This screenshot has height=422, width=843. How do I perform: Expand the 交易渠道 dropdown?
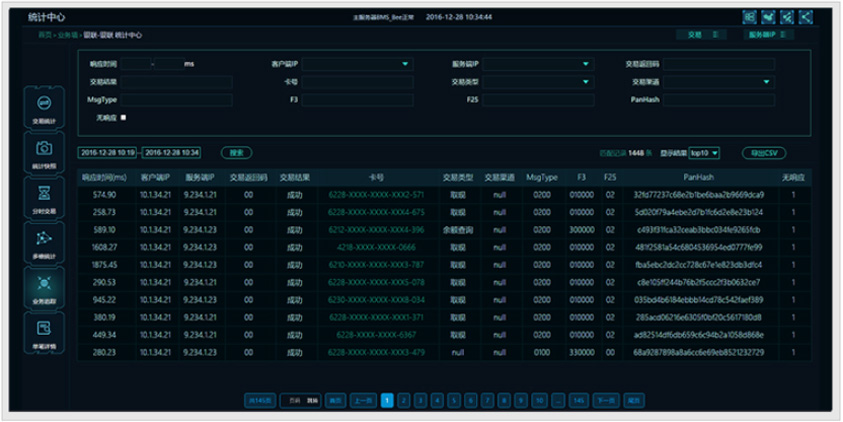coord(766,82)
